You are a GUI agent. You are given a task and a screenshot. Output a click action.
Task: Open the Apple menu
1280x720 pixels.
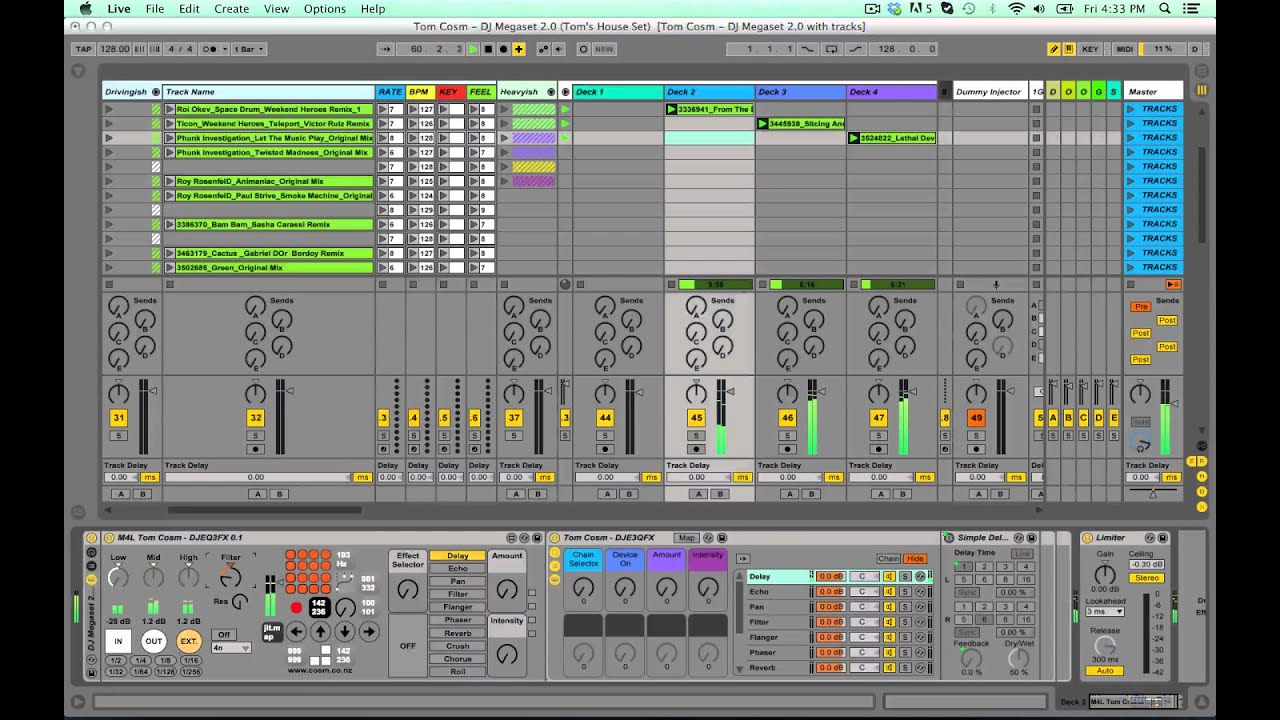pyautogui.click(x=85, y=9)
